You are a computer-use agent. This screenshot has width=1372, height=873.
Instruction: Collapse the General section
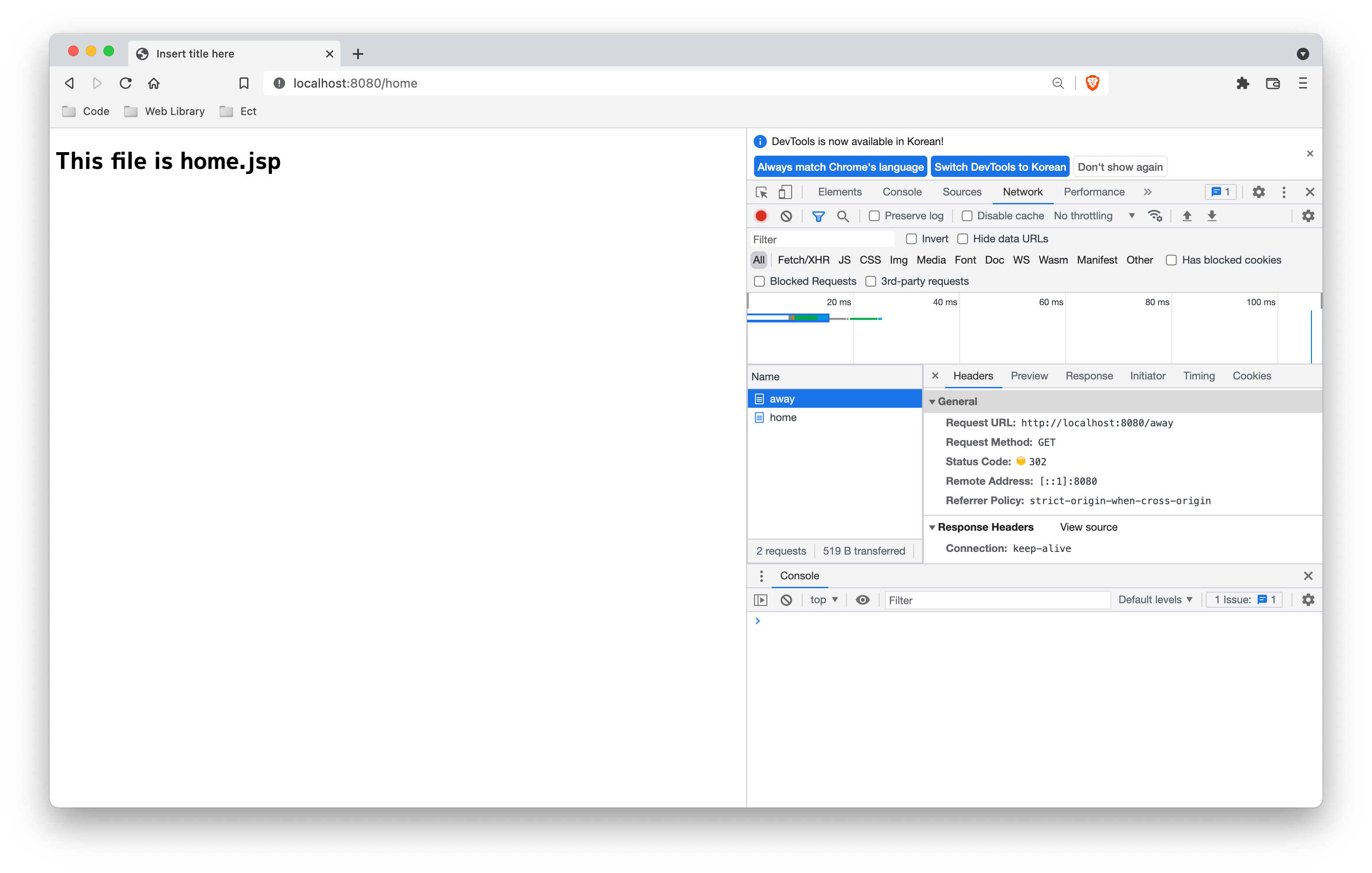pos(932,402)
